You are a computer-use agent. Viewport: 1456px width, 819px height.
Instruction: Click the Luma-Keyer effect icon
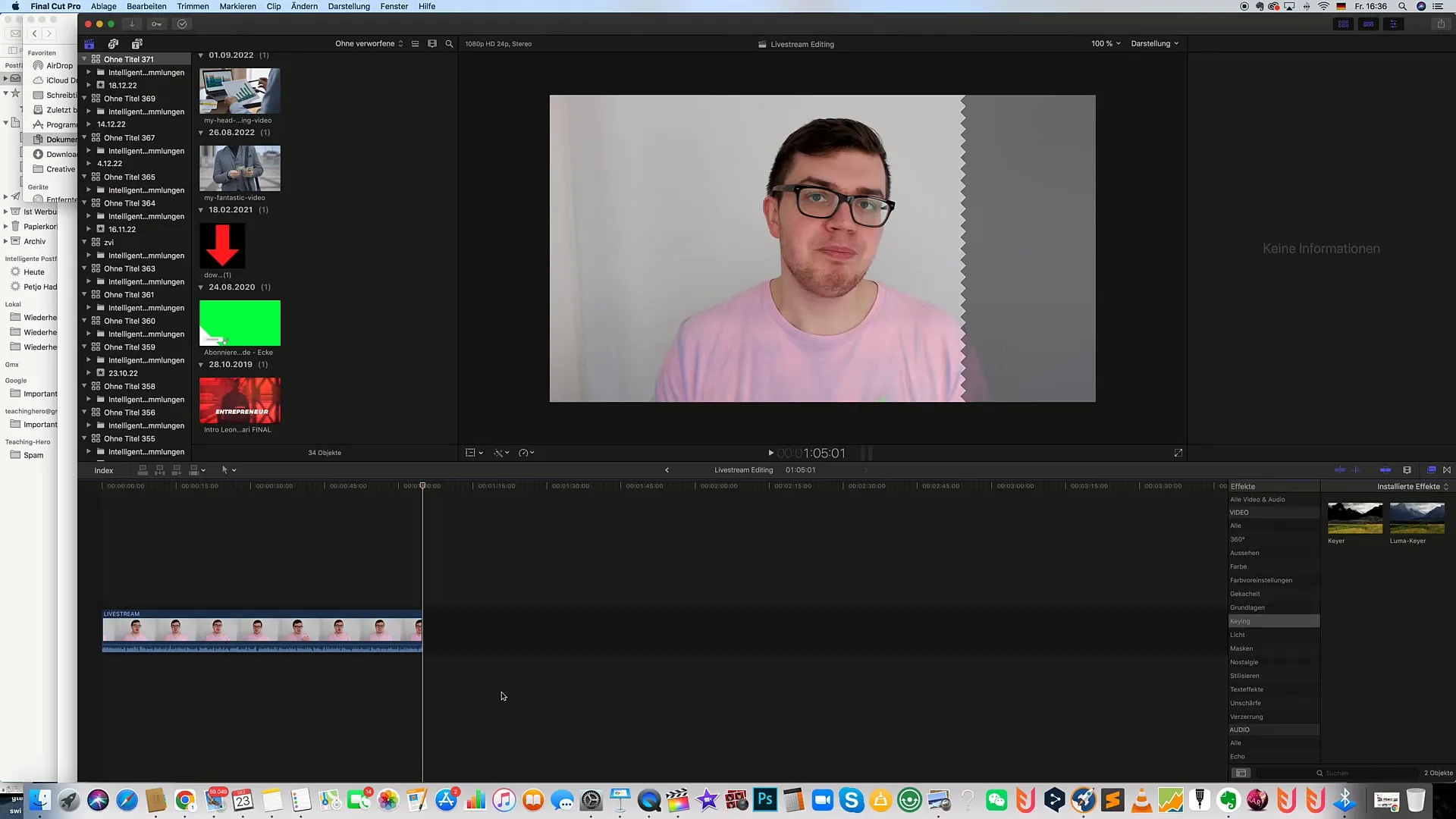tap(1418, 518)
